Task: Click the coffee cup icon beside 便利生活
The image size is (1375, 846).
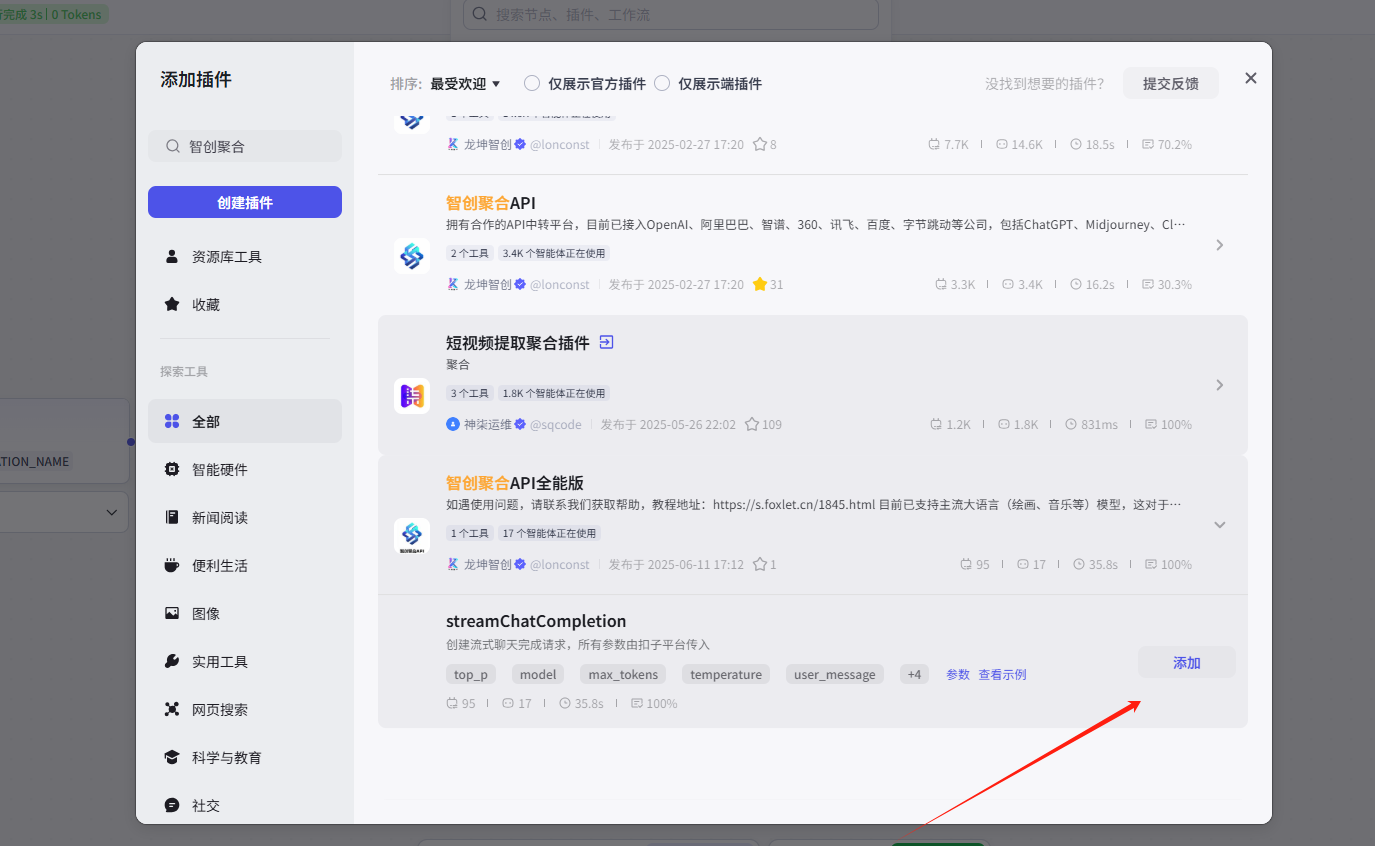Action: (172, 566)
